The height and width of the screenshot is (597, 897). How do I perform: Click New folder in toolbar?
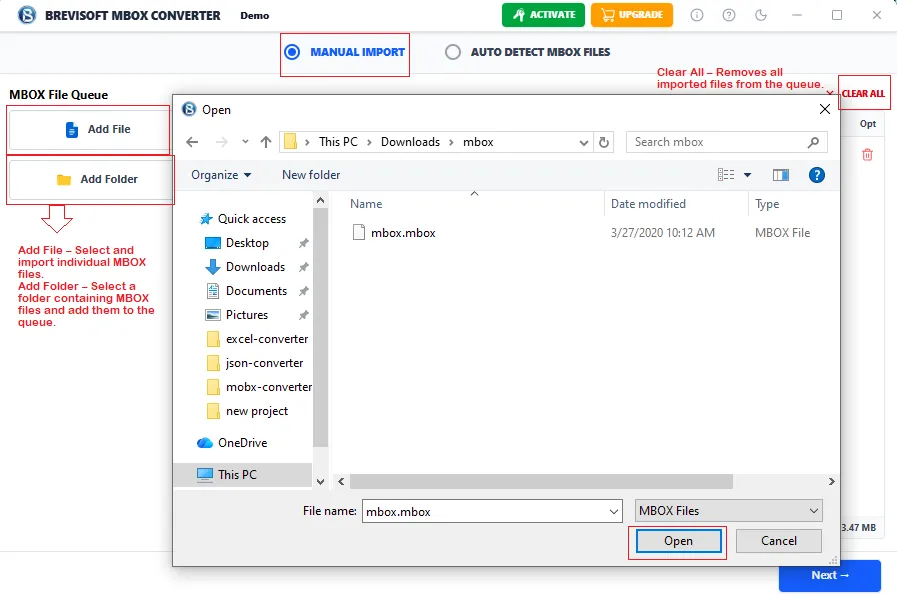click(311, 175)
